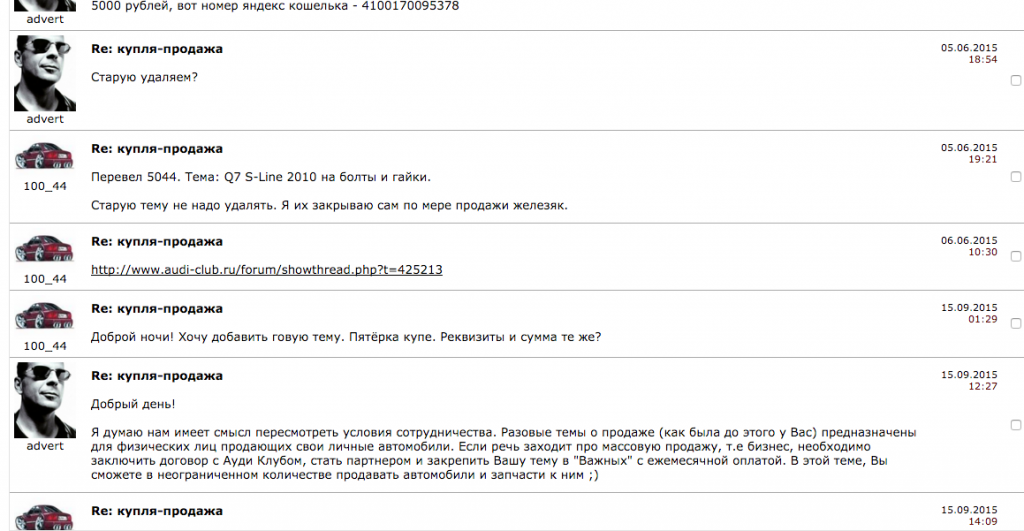Open the last message title dated 14:09

coord(157,511)
